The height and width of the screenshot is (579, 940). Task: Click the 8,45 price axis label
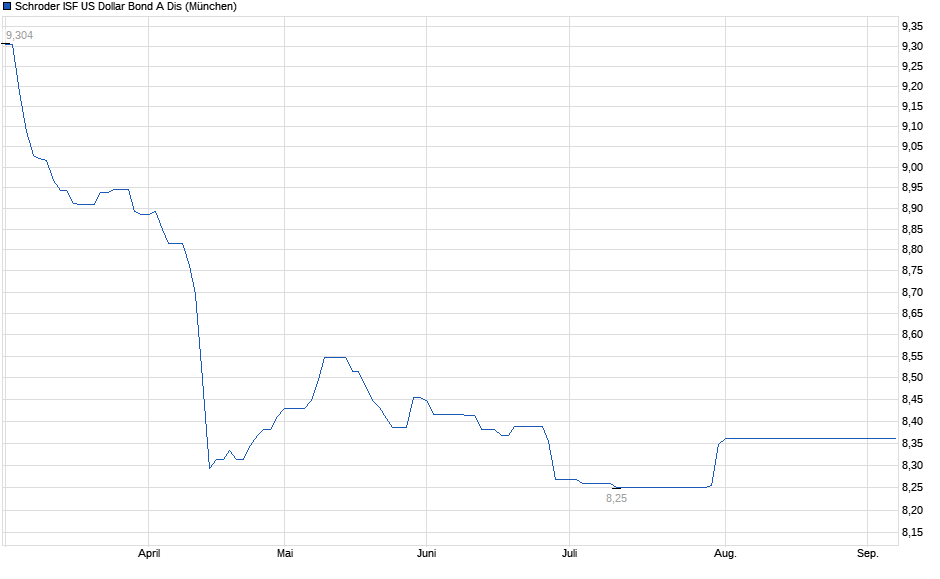coord(912,399)
